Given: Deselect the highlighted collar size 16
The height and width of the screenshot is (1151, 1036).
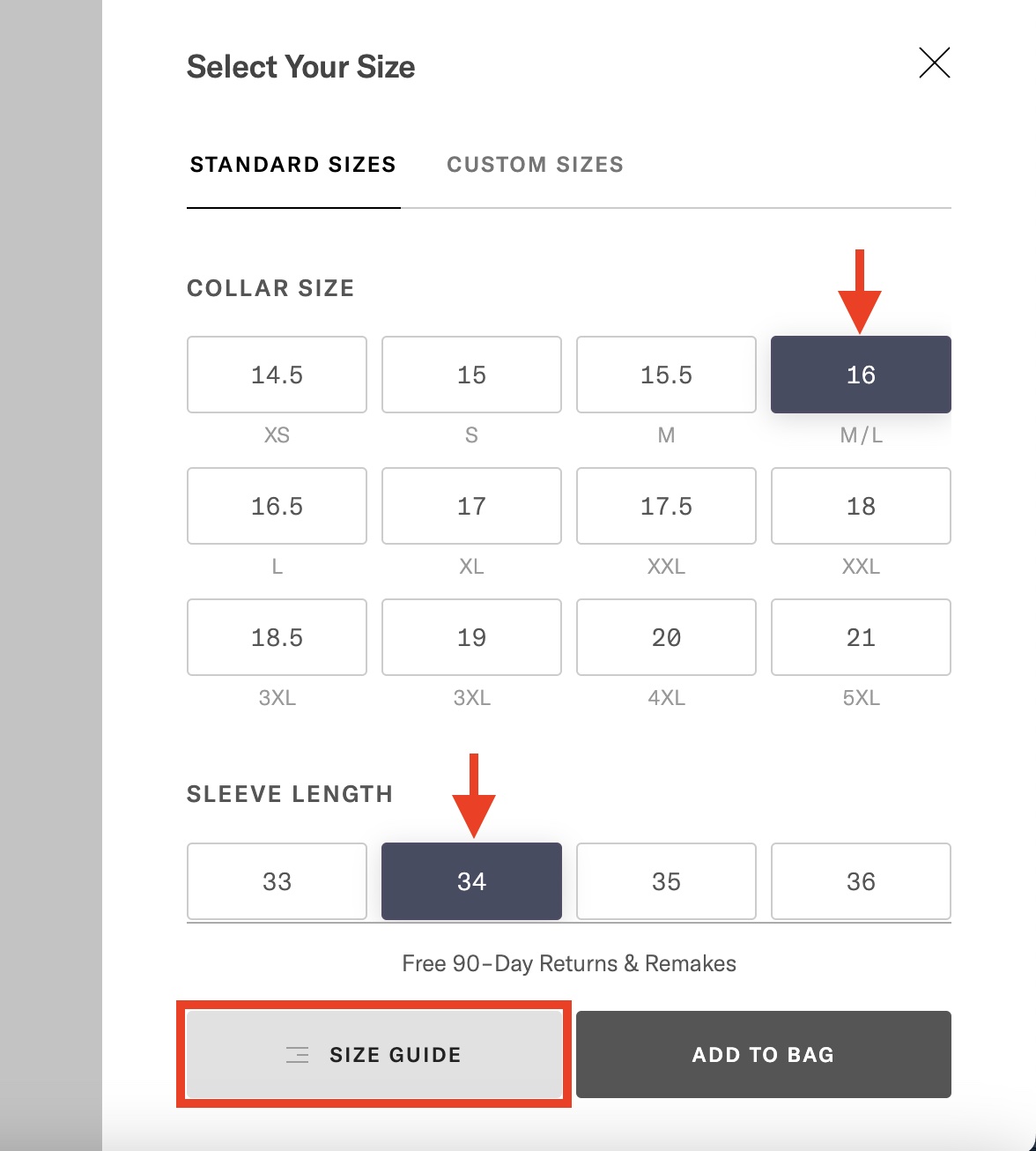Looking at the screenshot, I should click(861, 374).
